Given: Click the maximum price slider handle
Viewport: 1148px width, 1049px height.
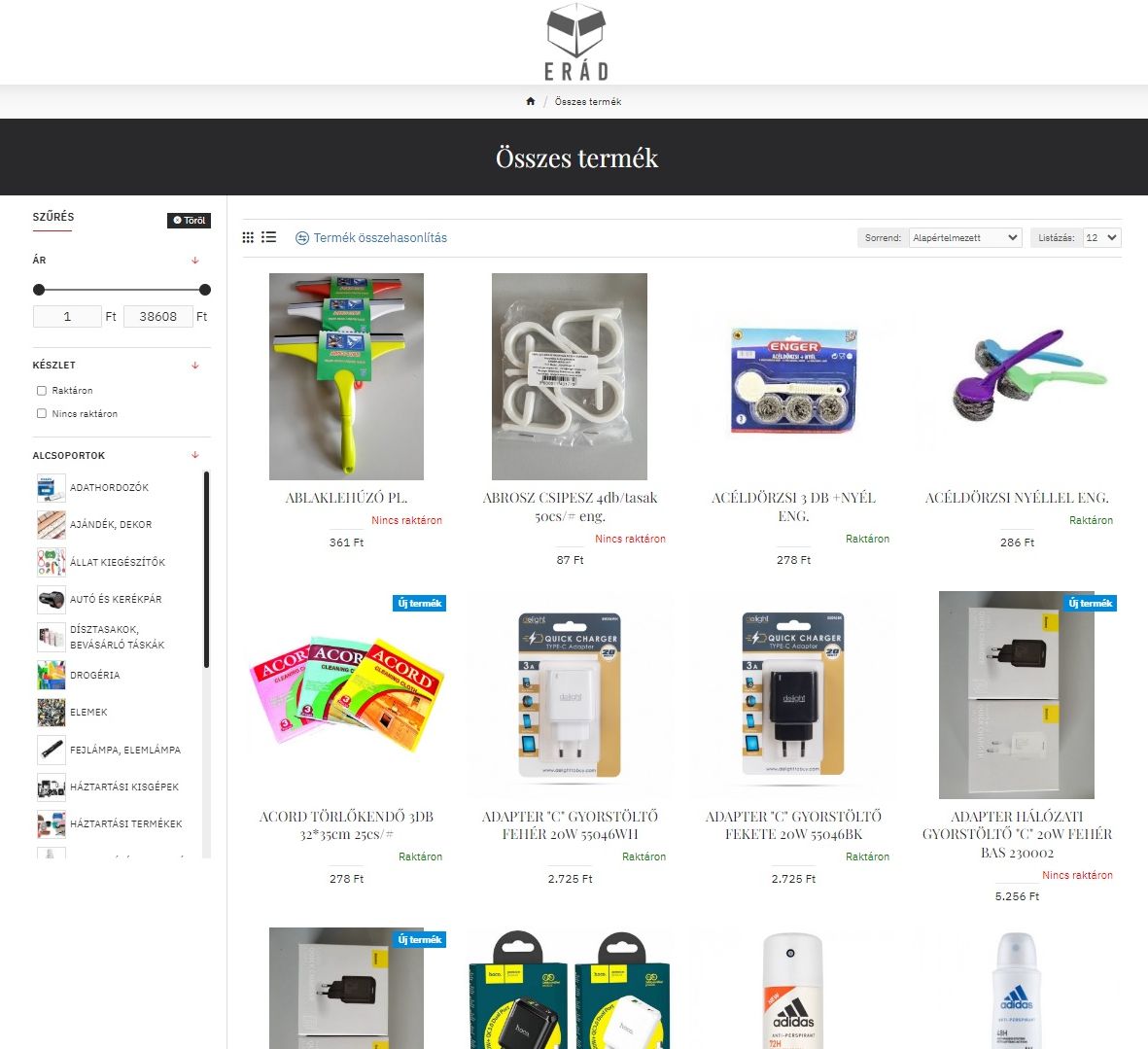Looking at the screenshot, I should 205,290.
